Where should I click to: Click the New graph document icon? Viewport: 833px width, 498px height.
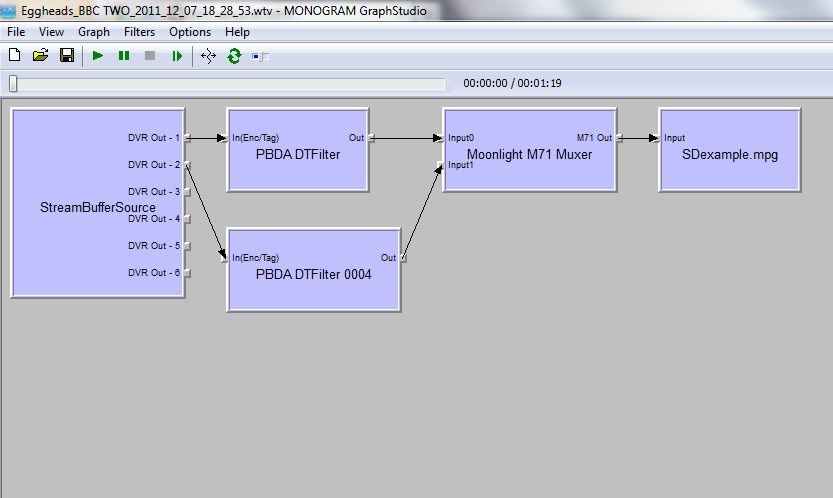click(15, 55)
